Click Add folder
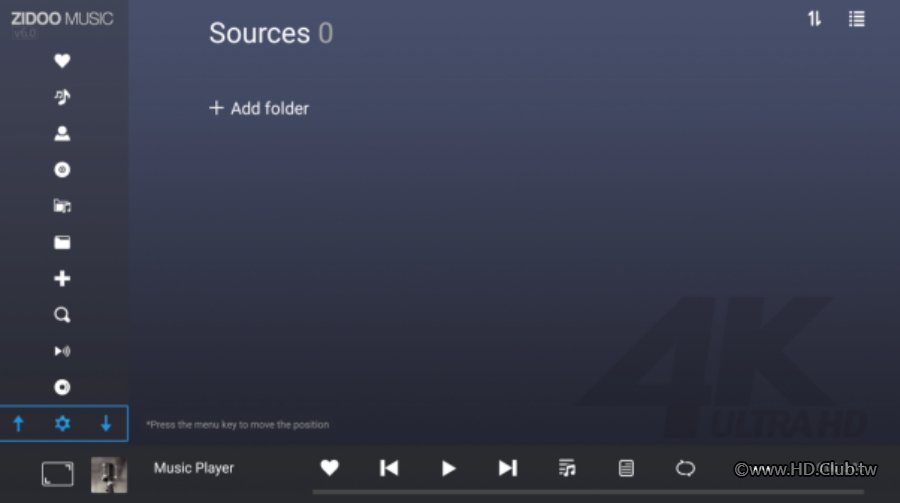 259,108
